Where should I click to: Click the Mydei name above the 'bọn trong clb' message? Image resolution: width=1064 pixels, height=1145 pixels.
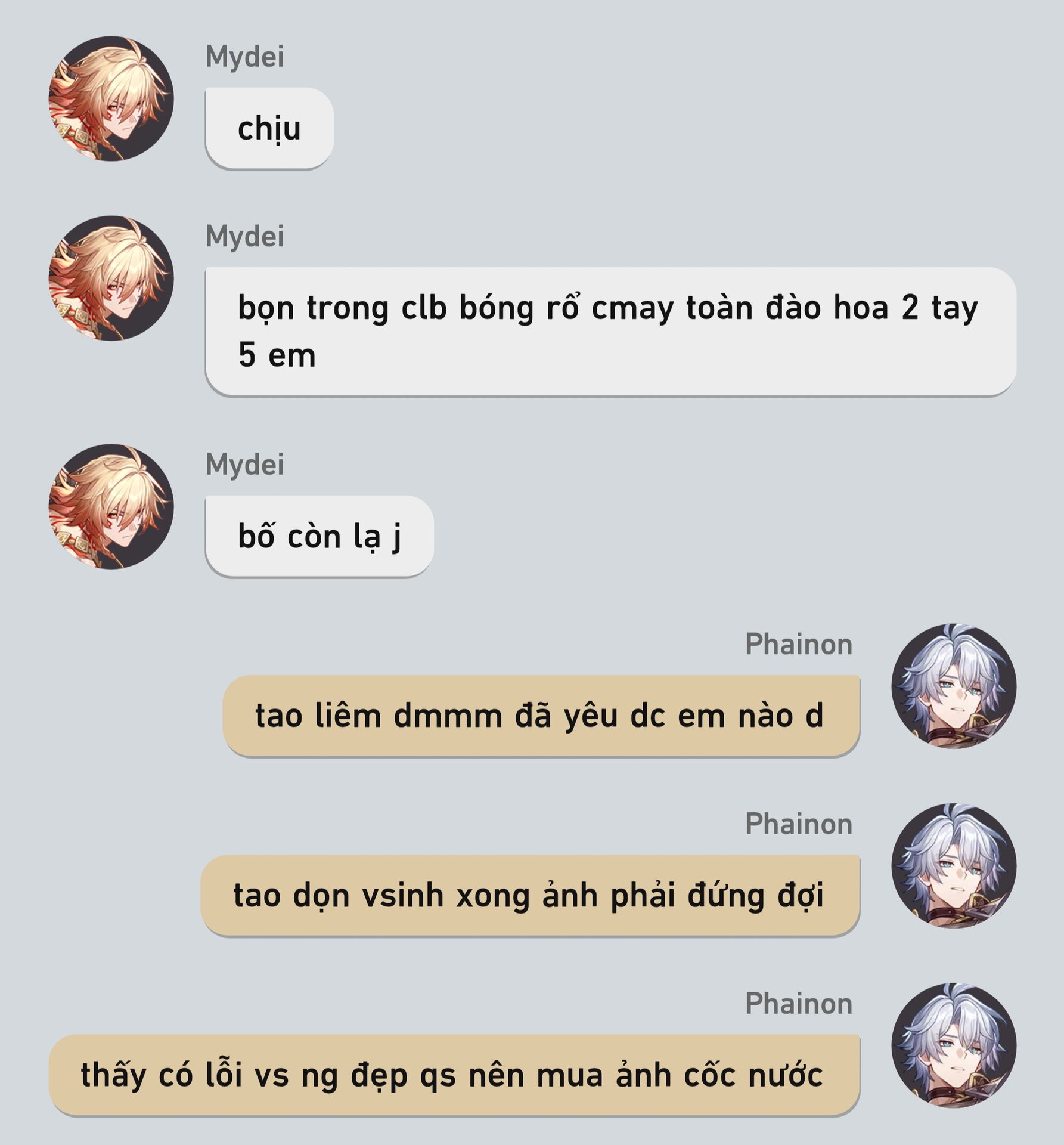coord(245,237)
